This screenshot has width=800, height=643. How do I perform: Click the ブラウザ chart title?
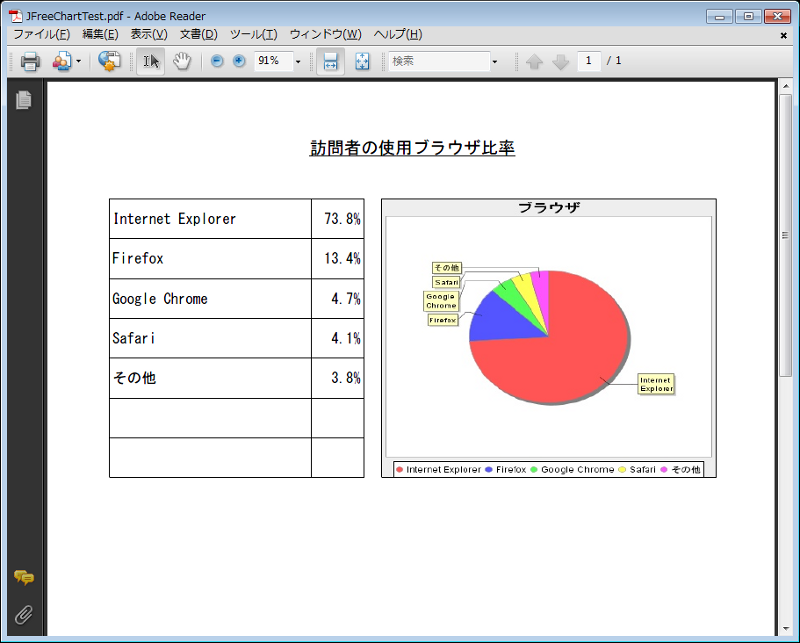(549, 208)
